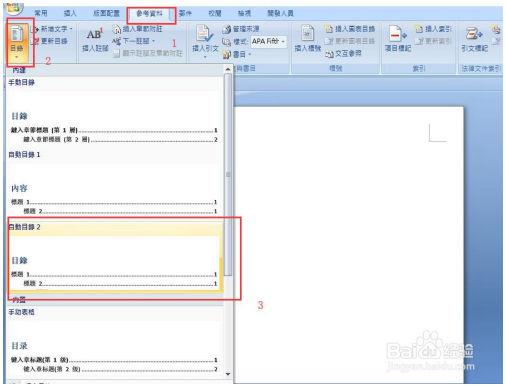506x387 pixels.
Task: Select 插入圖表目錄 table of figures
Action: tap(350, 29)
